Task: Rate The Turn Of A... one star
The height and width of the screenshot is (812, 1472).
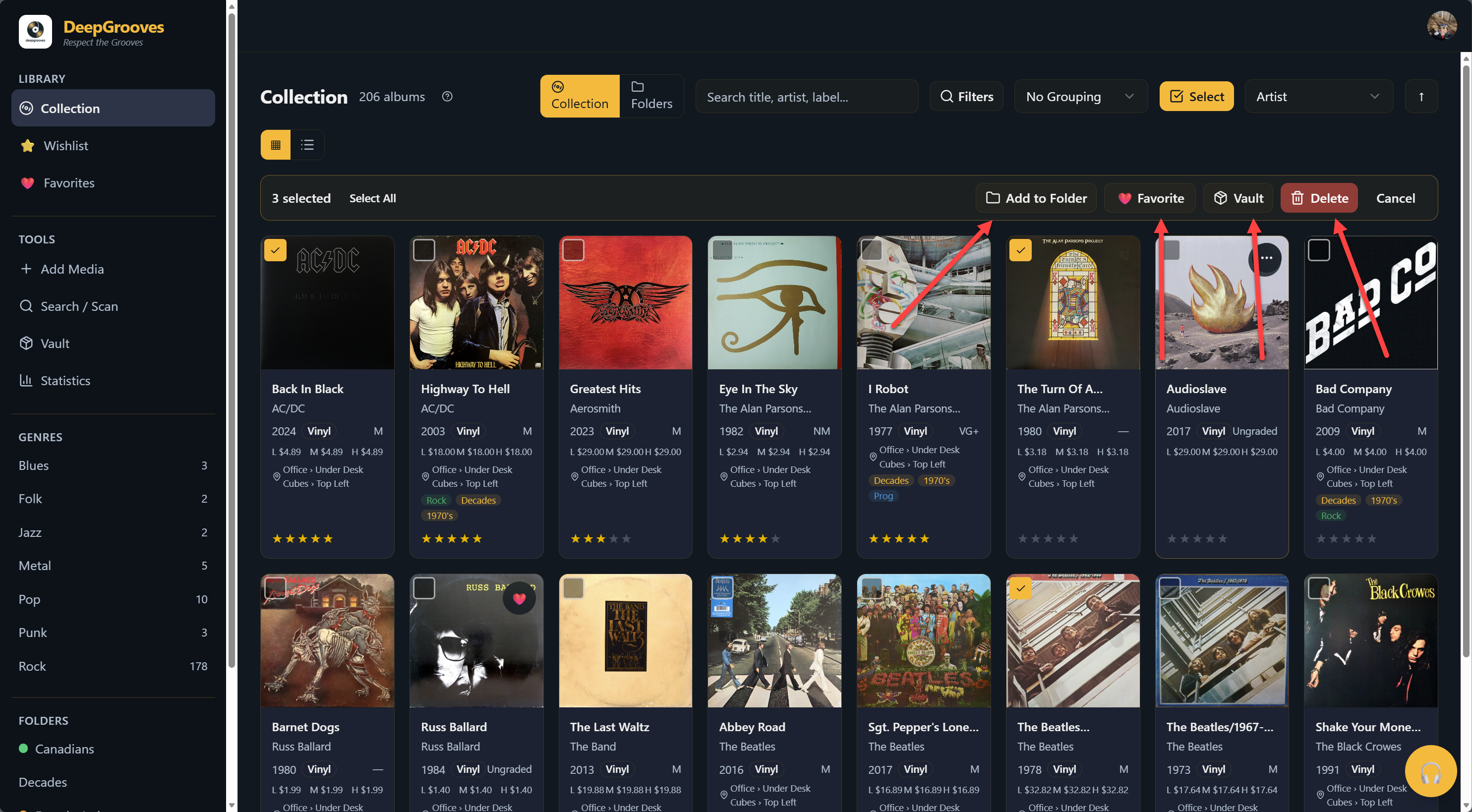Action: pyautogui.click(x=1022, y=538)
